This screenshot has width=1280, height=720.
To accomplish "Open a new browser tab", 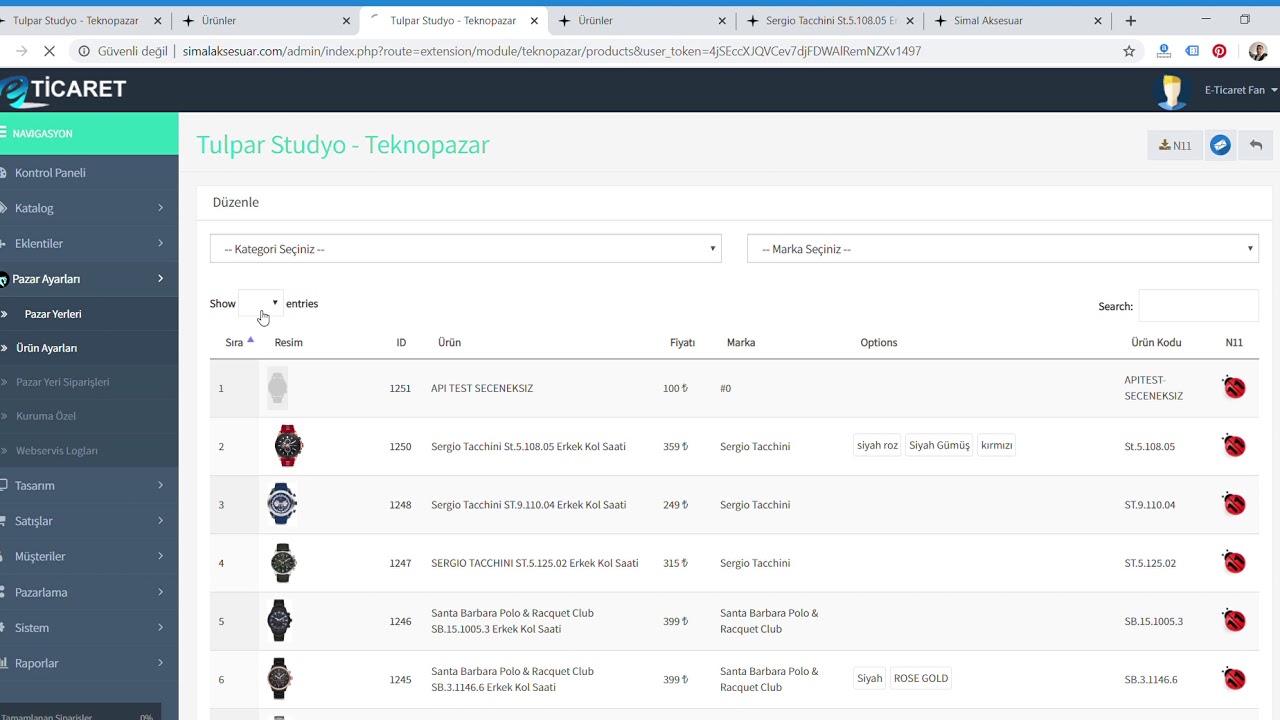I will [x=1131, y=20].
